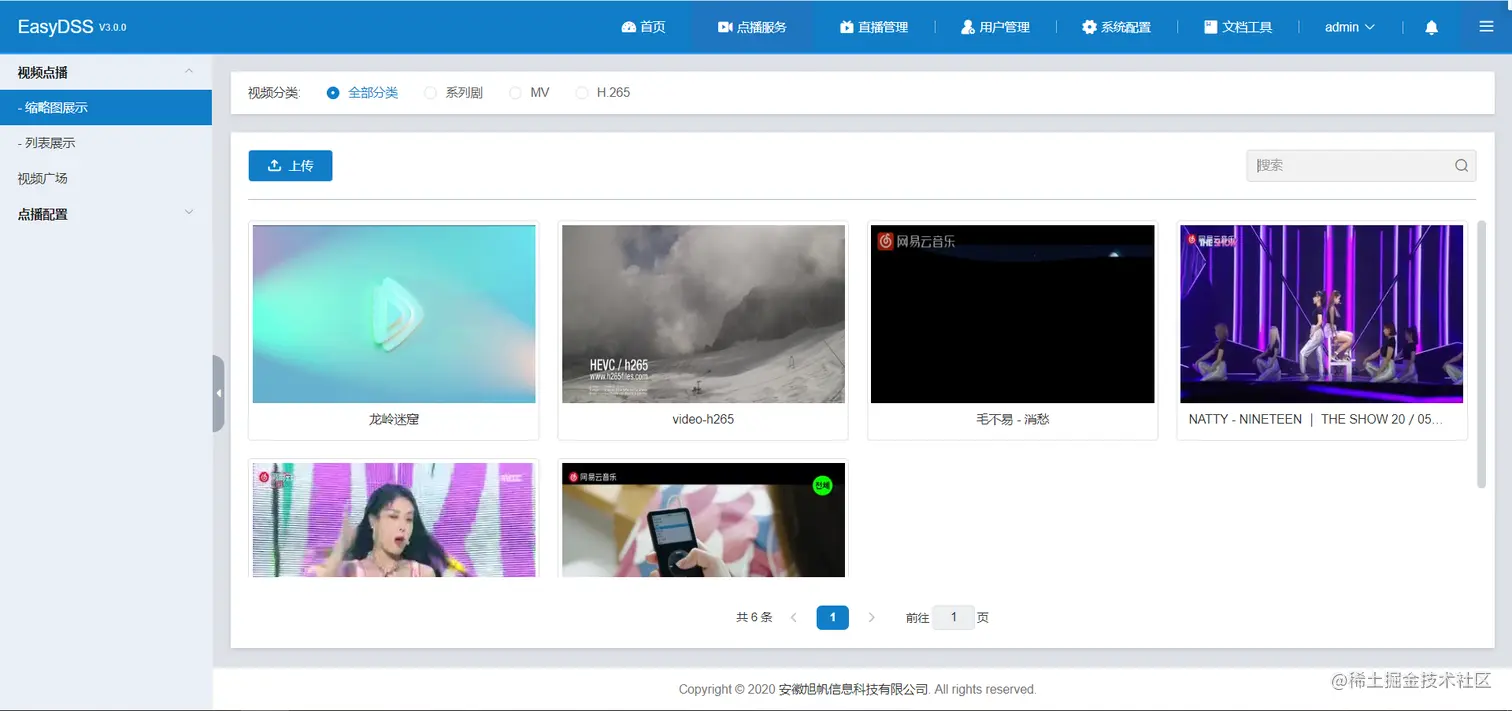Click the page jump number field
Image resolution: width=1512 pixels, height=711 pixels.
pyautogui.click(x=953, y=617)
